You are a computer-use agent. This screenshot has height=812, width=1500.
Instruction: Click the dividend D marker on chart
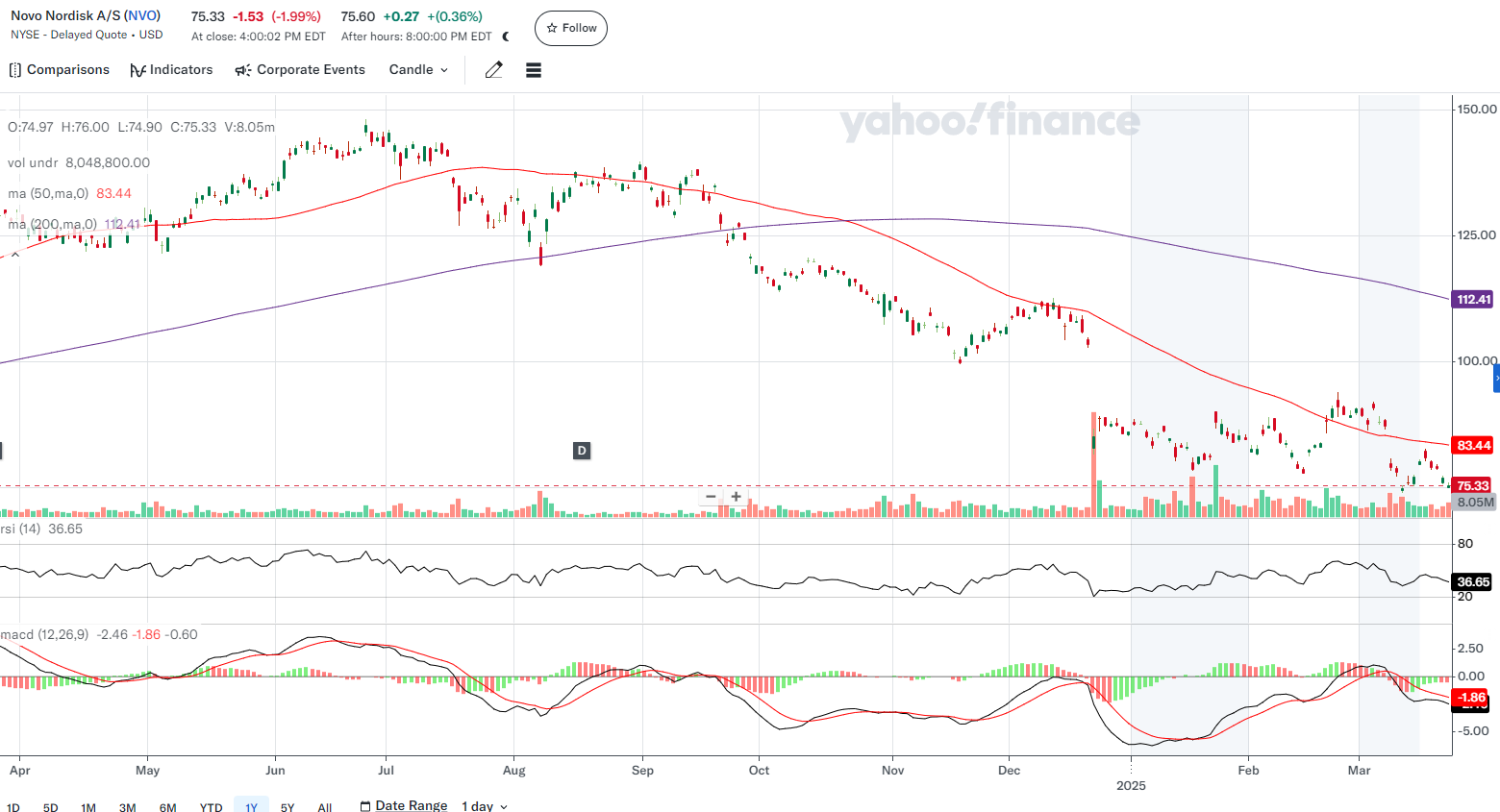(x=581, y=451)
